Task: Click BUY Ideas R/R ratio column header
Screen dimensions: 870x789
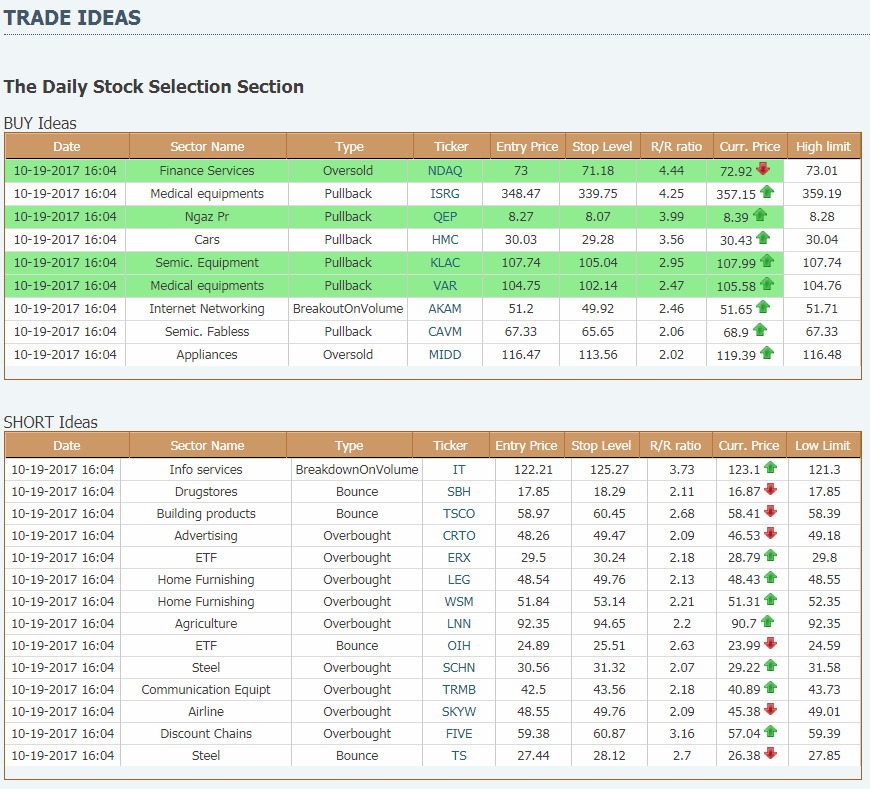Action: pyautogui.click(x=676, y=146)
